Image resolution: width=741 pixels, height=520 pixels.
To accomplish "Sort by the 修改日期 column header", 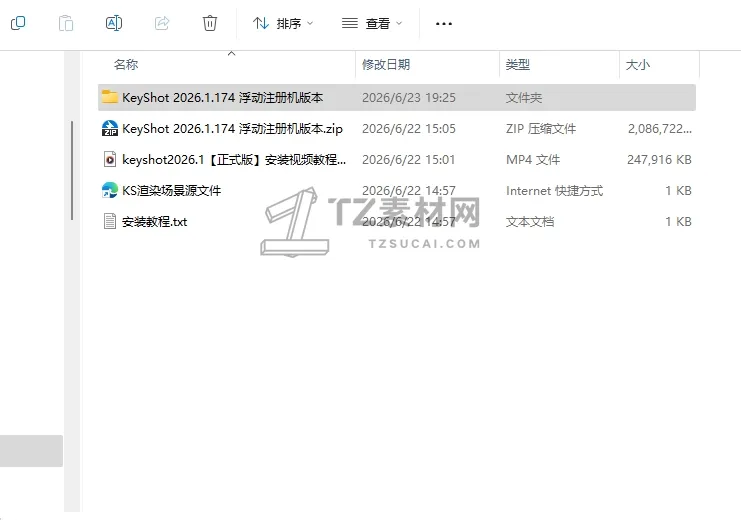I will pos(386,64).
